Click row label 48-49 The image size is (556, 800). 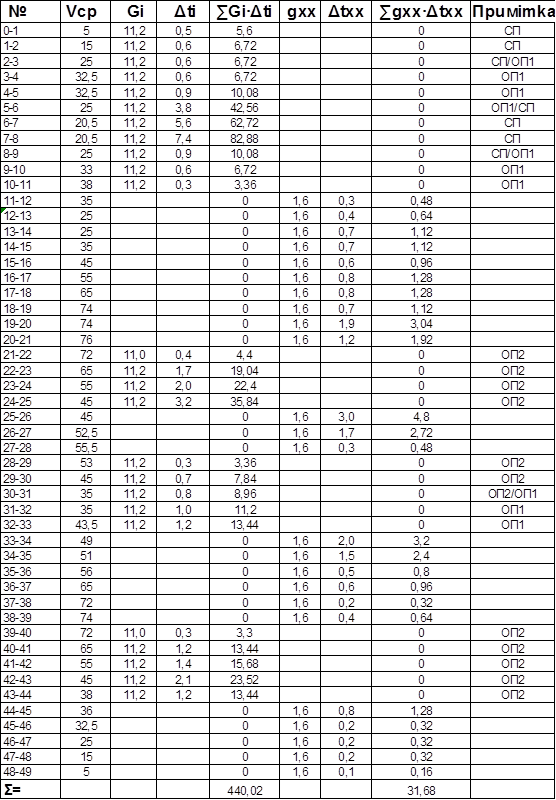point(31,772)
